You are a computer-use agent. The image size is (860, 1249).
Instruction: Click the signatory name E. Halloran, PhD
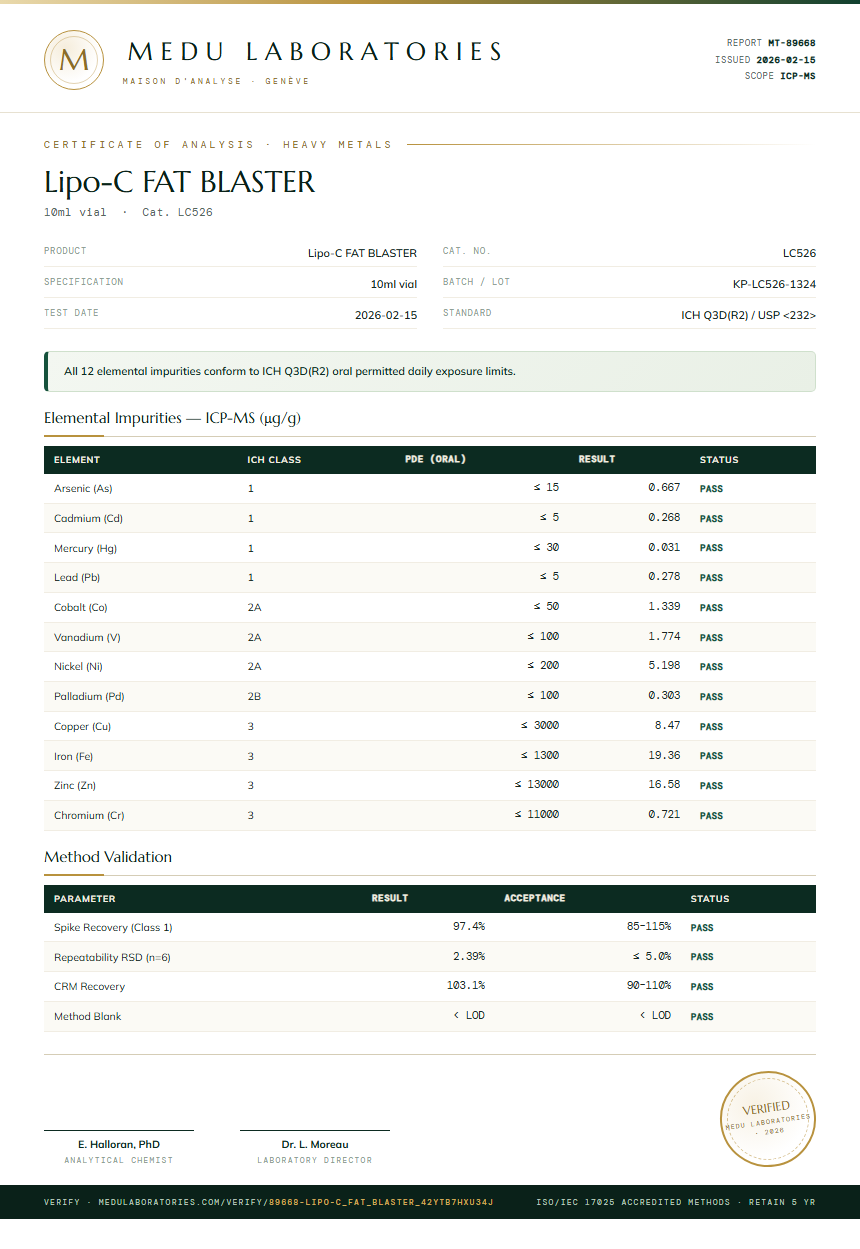(119, 1144)
